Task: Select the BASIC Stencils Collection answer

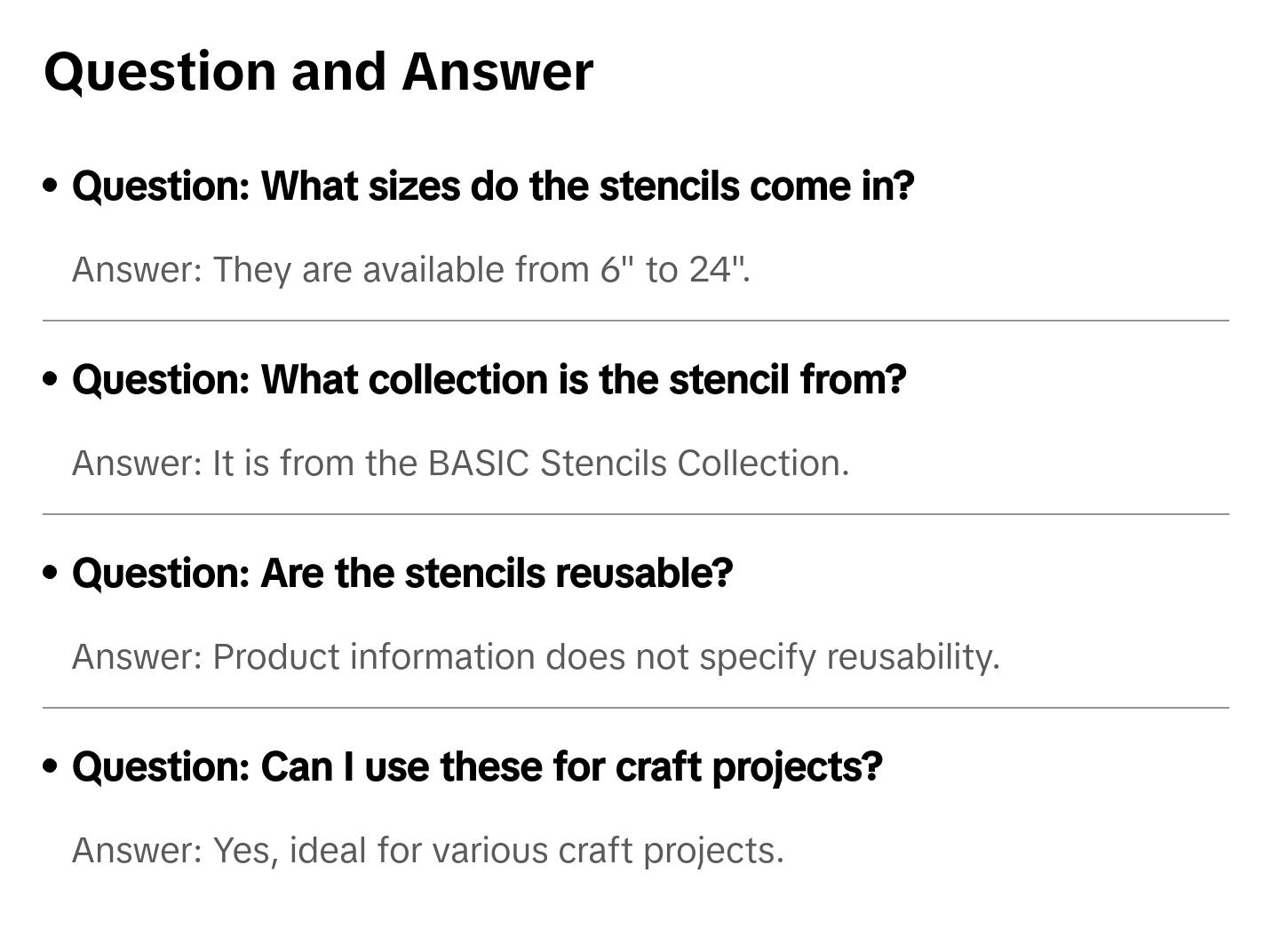Action: 460,463
